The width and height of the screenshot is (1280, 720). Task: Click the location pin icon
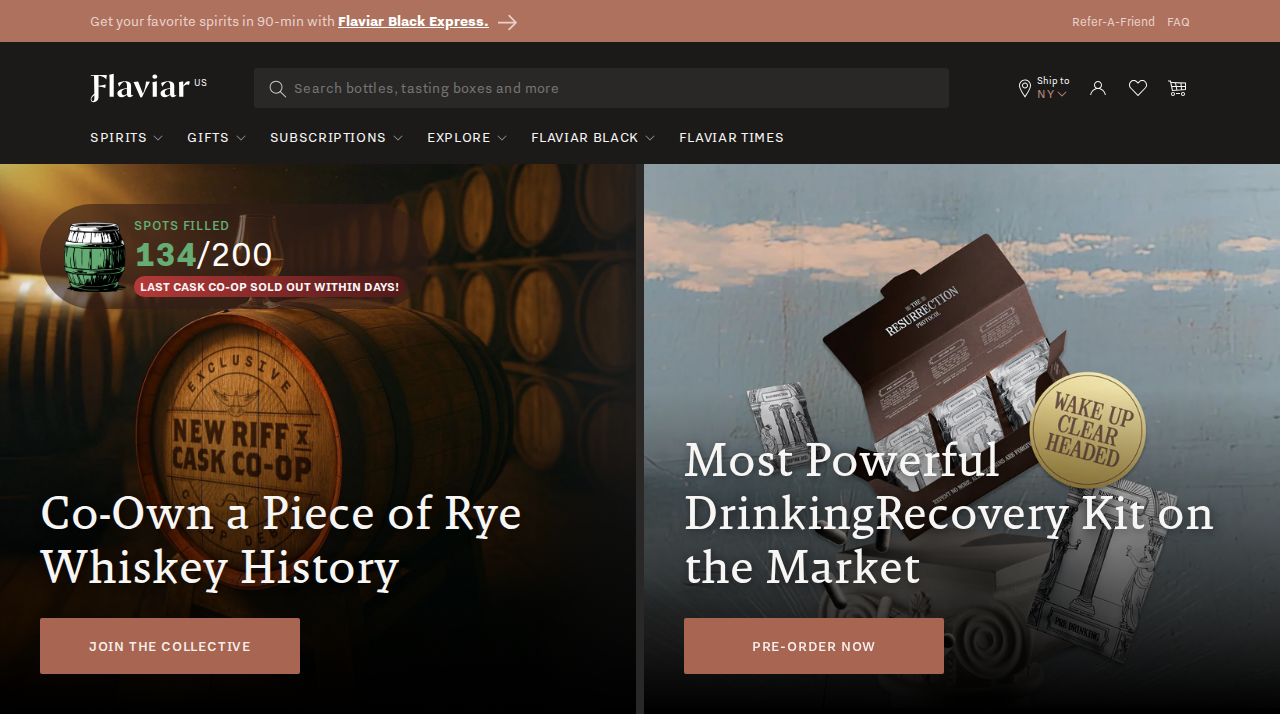click(x=1024, y=89)
